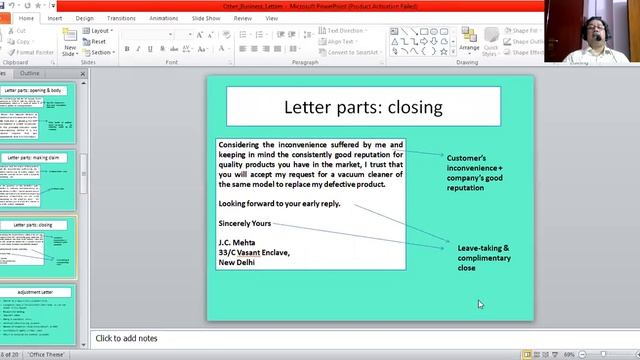Open the Columns options
Screen dimensions: 640x360
pos(294,49)
